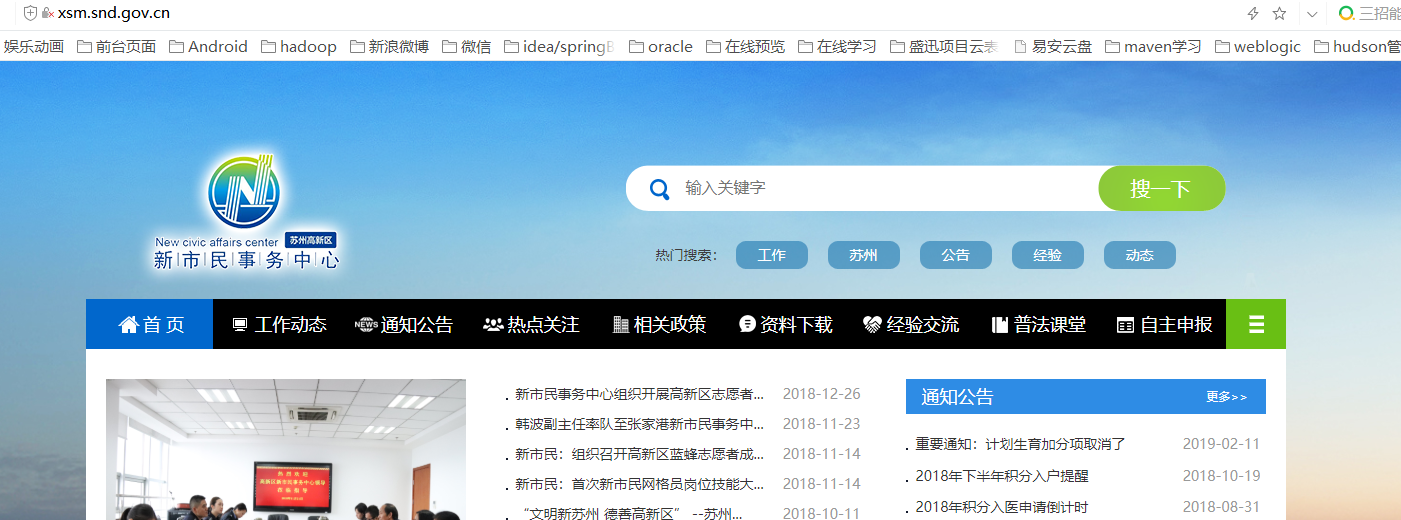Screen dimensions: 1401x520
Task: Open the 娱乐动画 bookmark
Action: (x=33, y=46)
